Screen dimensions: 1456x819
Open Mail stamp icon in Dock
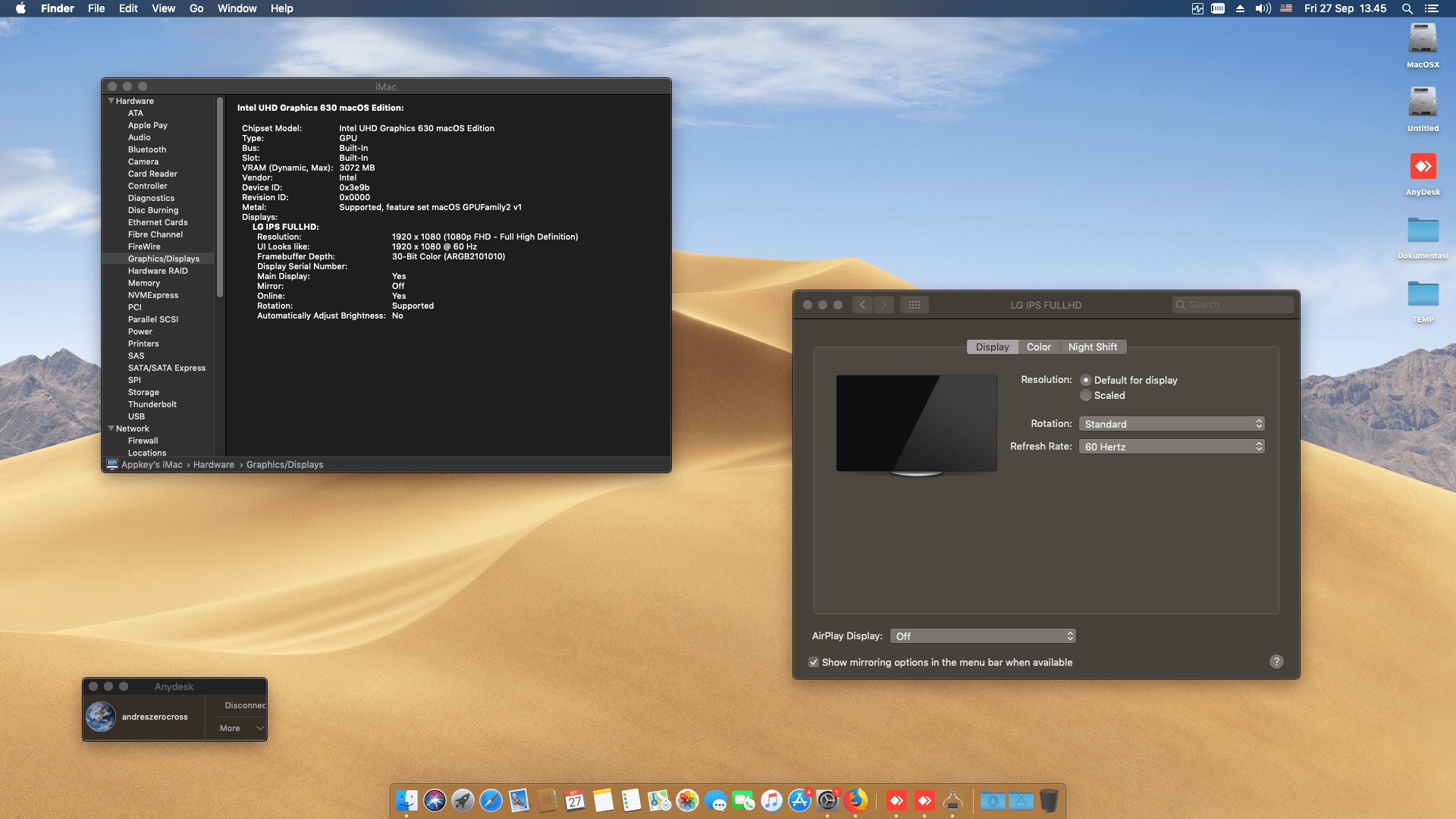coord(519,800)
